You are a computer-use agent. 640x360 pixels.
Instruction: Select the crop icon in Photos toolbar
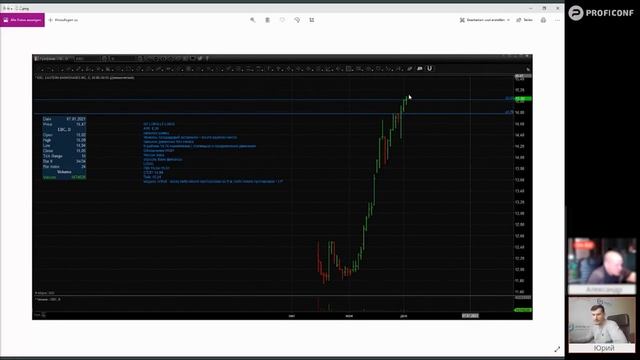tap(312, 20)
